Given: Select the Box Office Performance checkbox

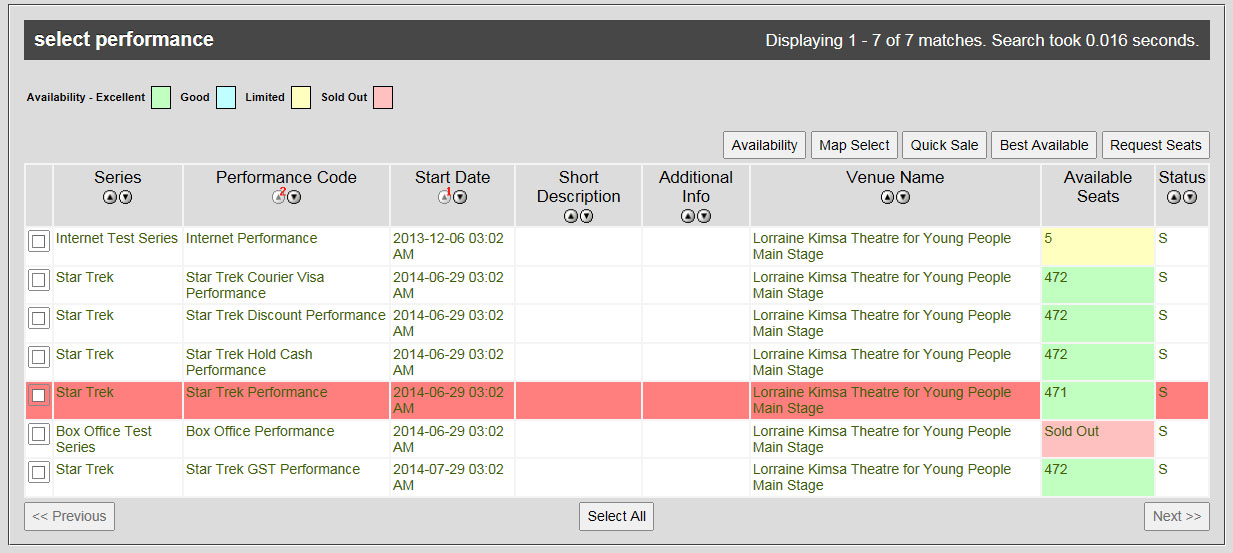Looking at the screenshot, I should pyautogui.click(x=38, y=434).
